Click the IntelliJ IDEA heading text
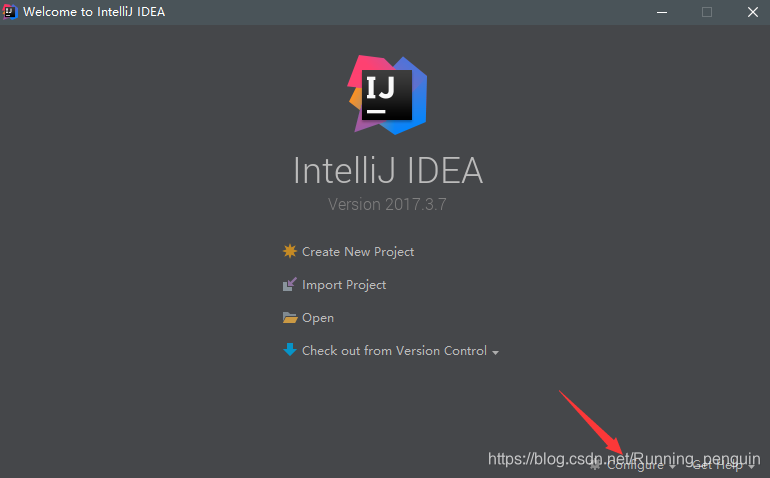 point(388,171)
